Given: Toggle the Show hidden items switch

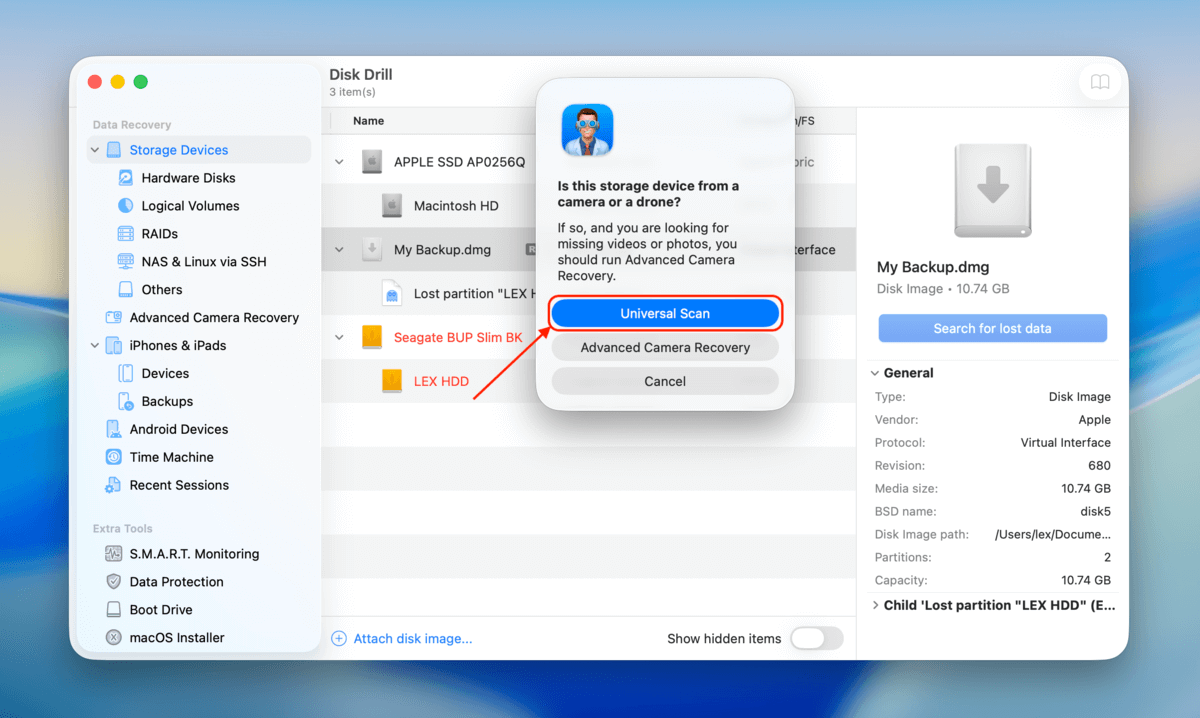Looking at the screenshot, I should (816, 638).
